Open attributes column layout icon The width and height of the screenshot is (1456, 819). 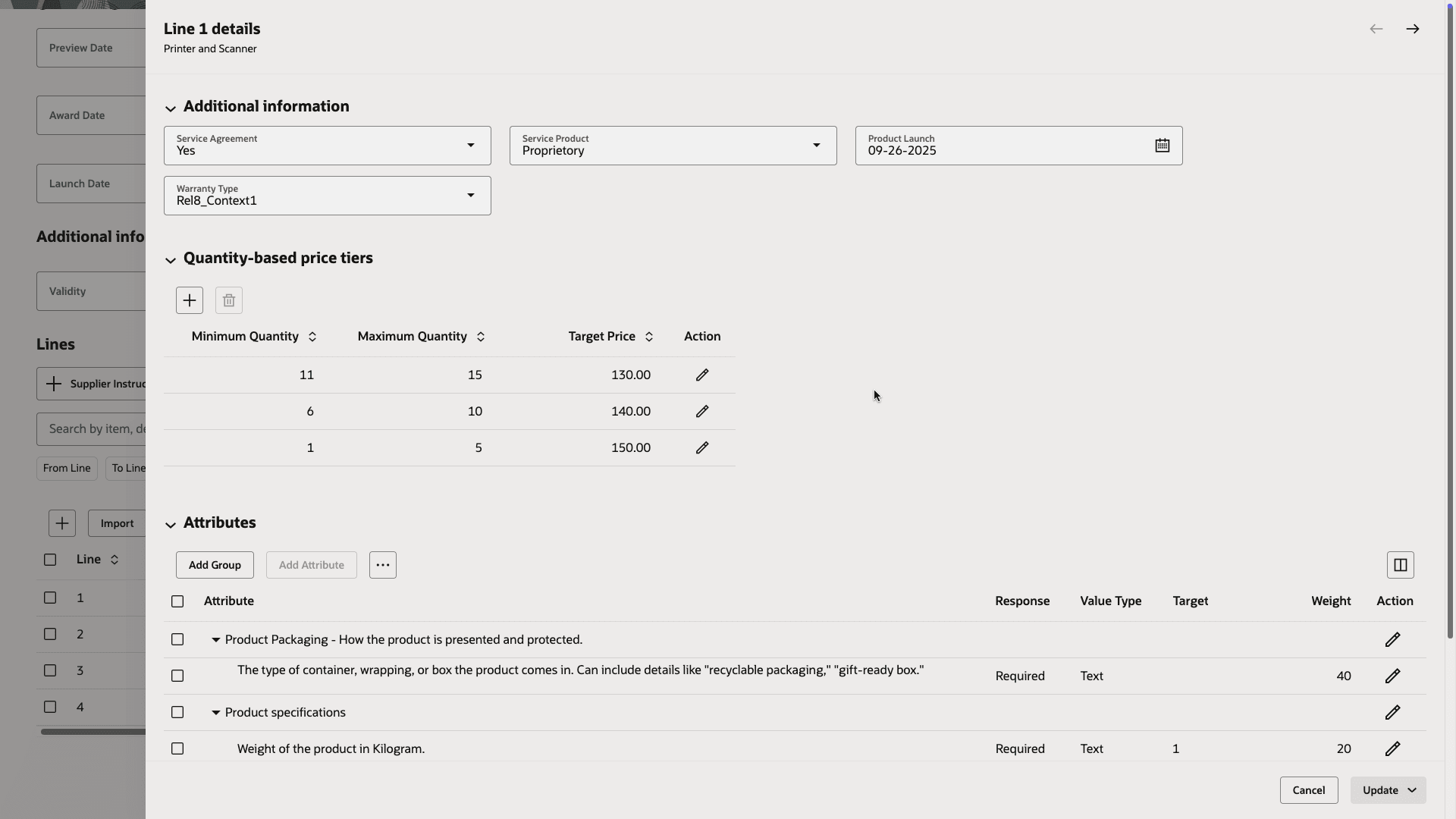point(1400,565)
